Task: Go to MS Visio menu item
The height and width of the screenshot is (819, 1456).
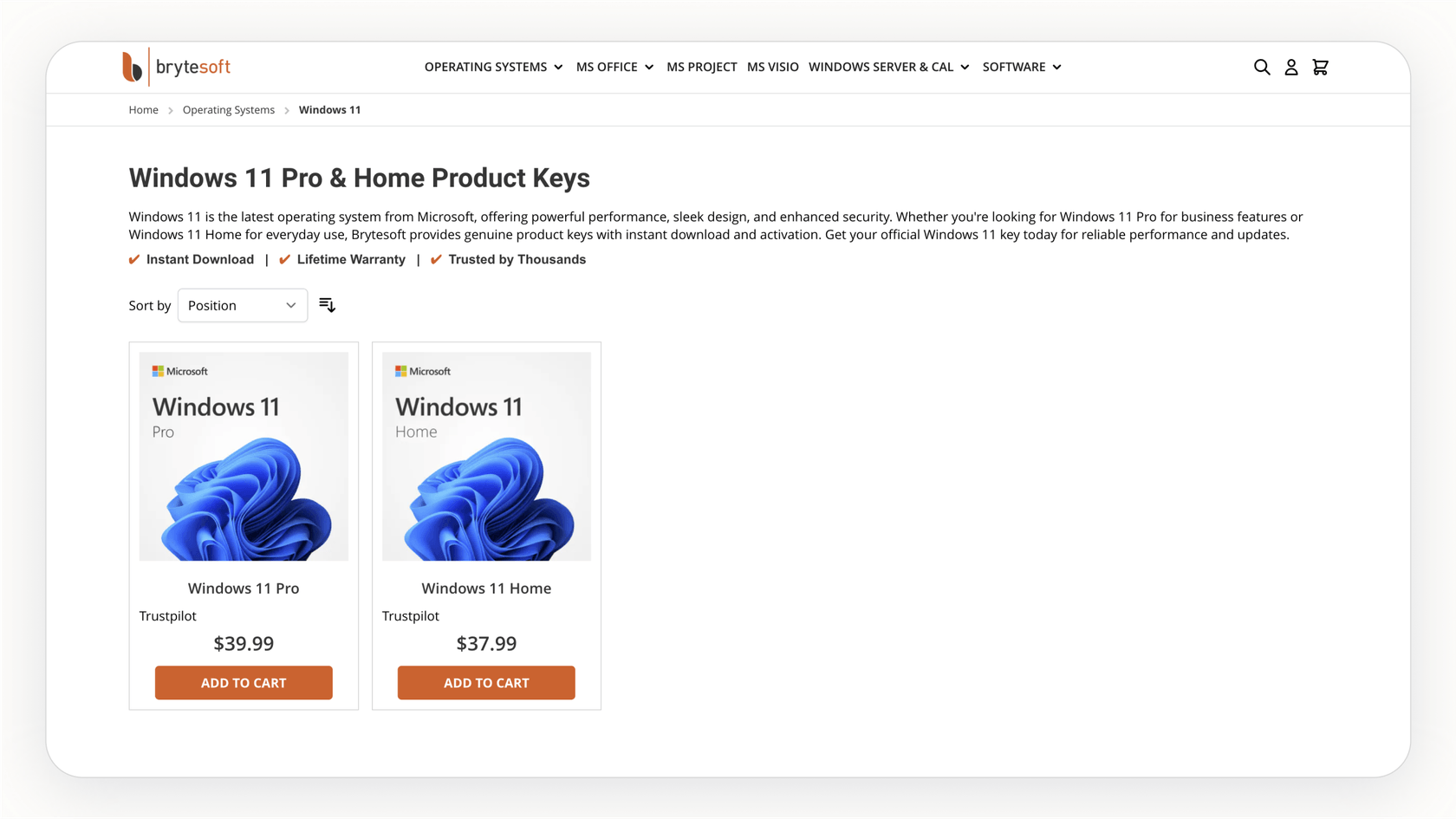Action: point(773,67)
